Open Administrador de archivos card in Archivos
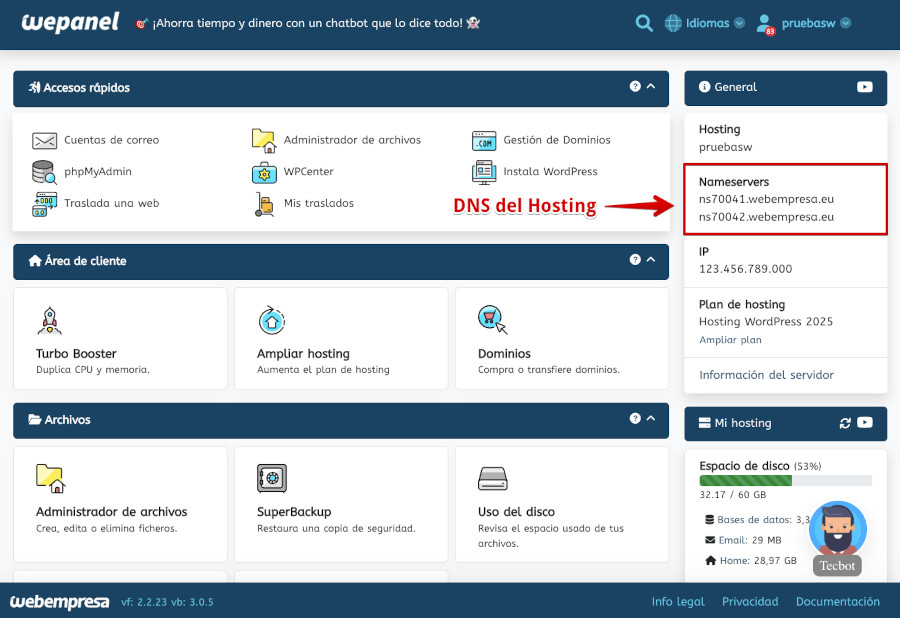The width and height of the screenshot is (900, 618). point(120,504)
